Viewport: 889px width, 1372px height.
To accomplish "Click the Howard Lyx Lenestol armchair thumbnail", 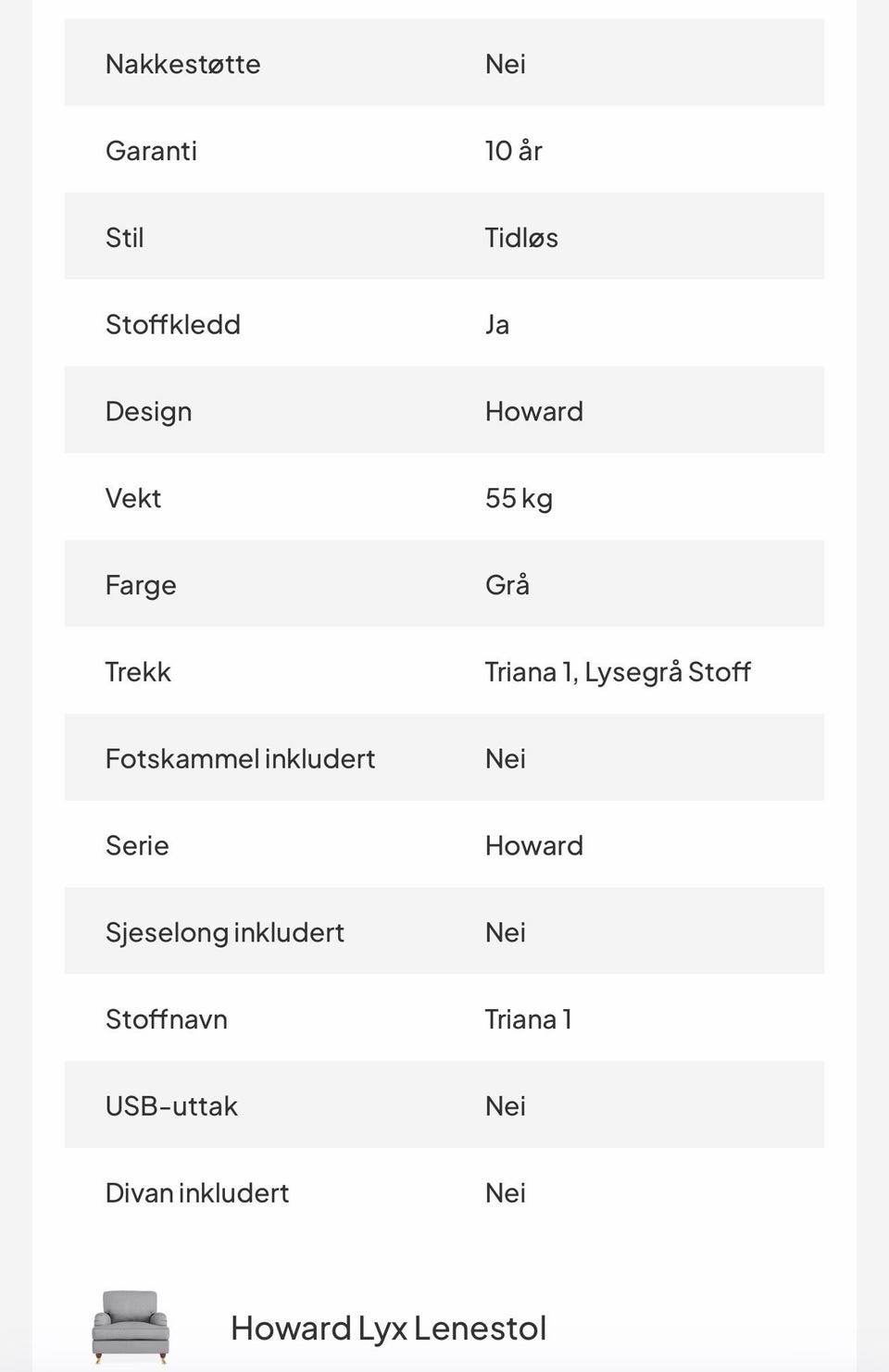I will [x=131, y=1328].
